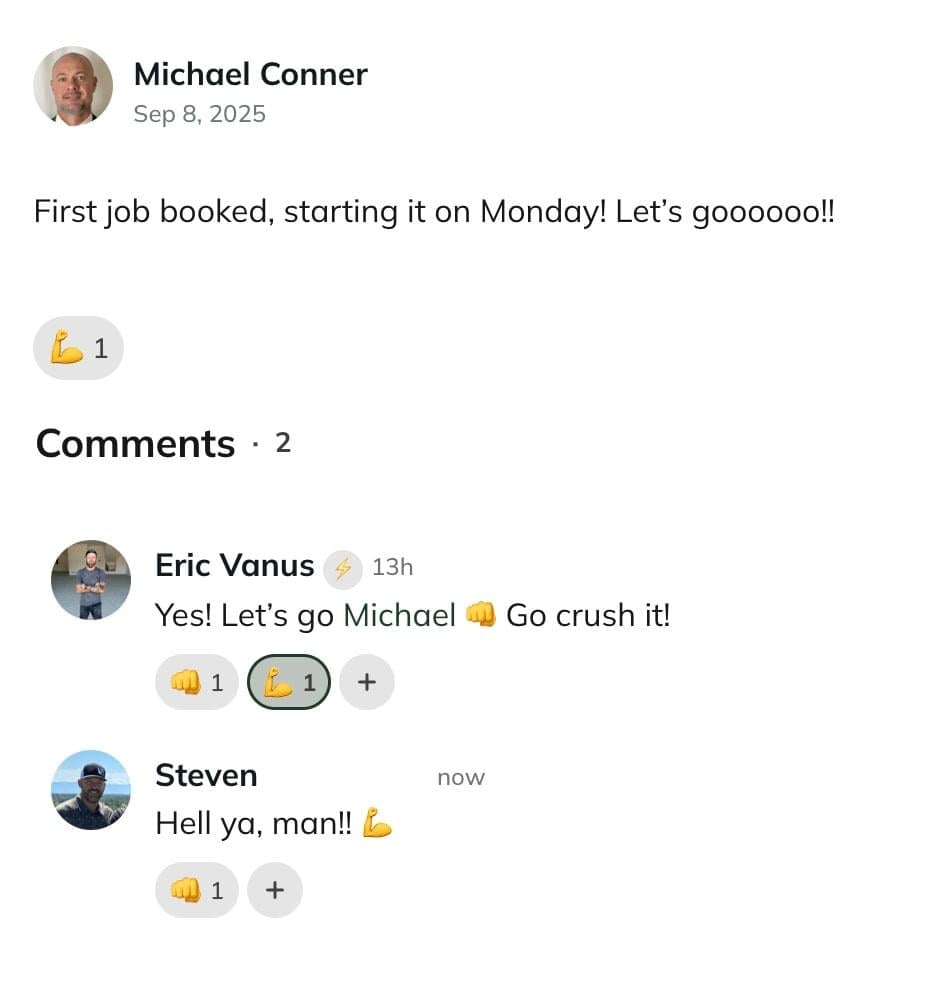Click the lightning bolt badge beside Eric Vanus
Viewport: 932px width, 1000px height.
coord(343,569)
